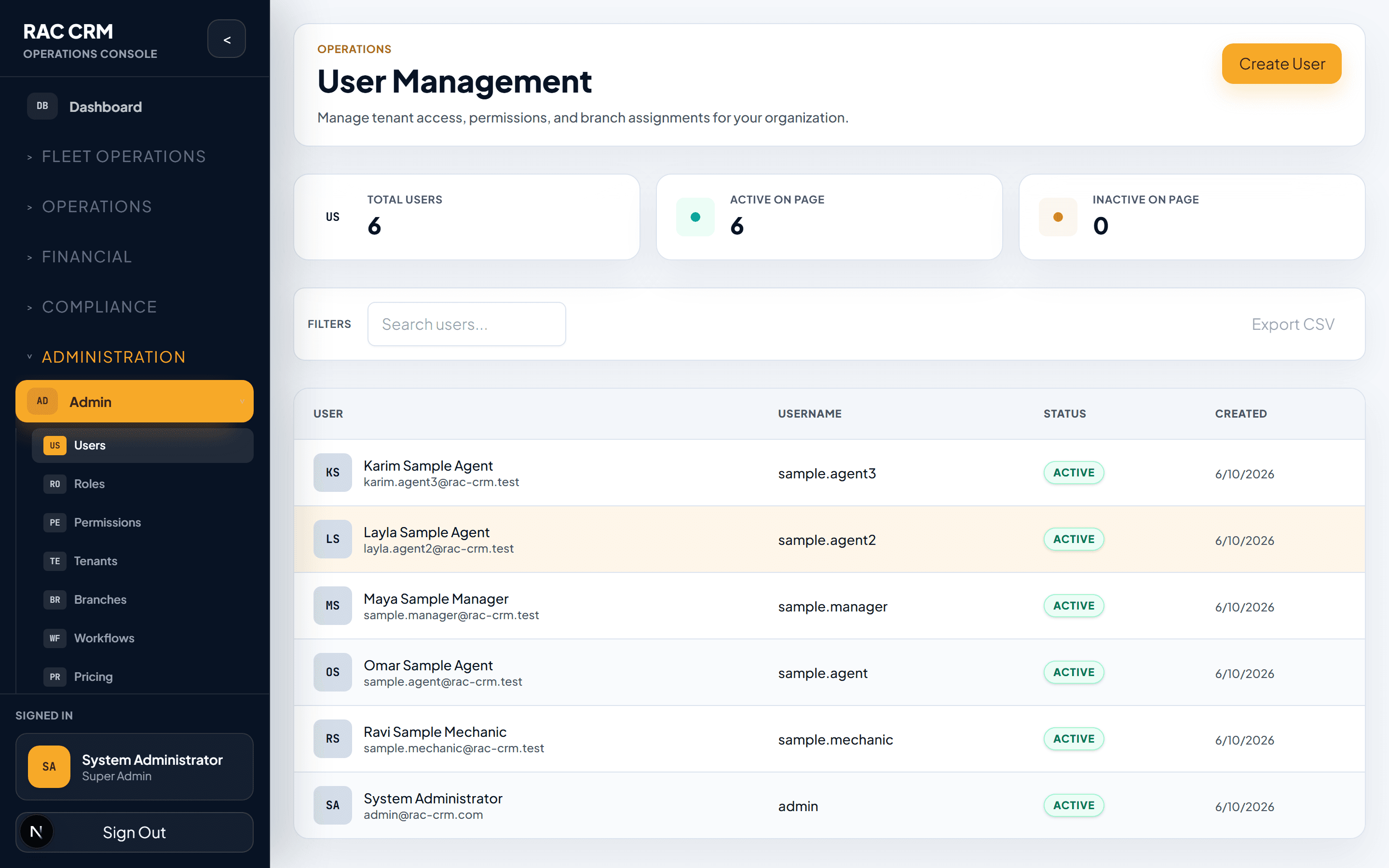1389x868 pixels.
Task: Click LS avatar of Layla Sample Agent
Action: point(332,539)
